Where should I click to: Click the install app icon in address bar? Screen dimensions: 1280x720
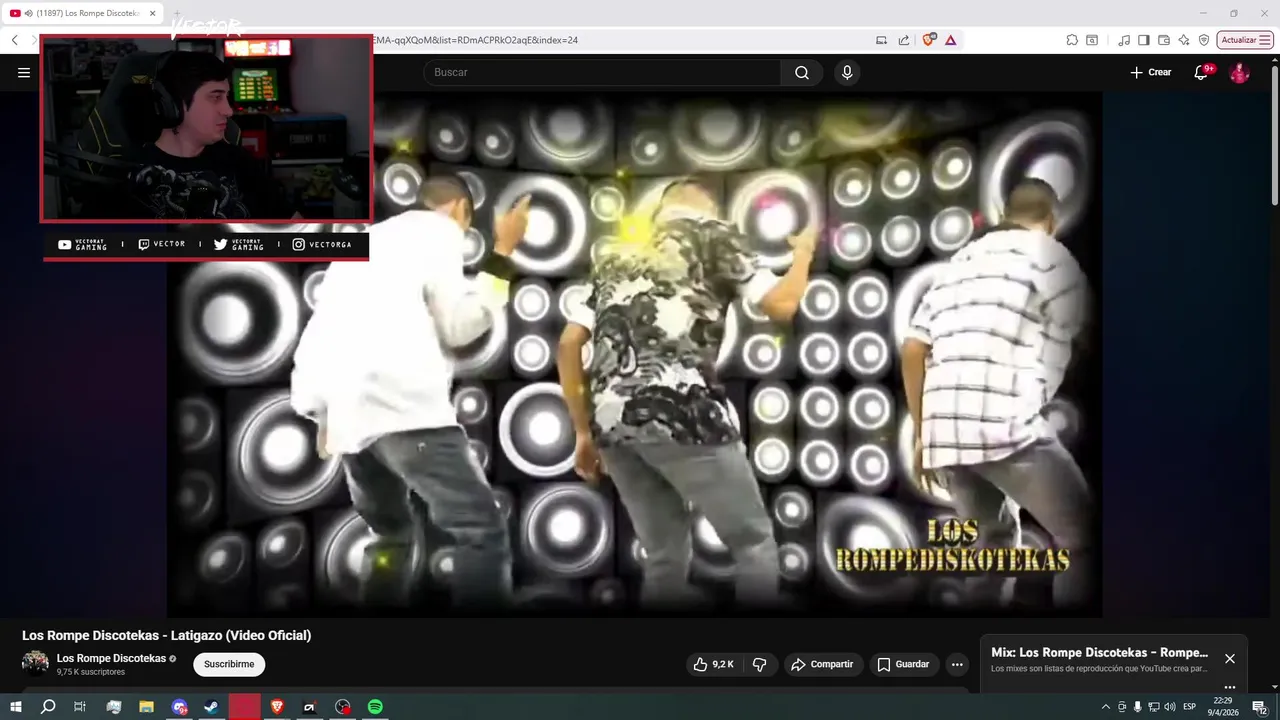tap(881, 40)
